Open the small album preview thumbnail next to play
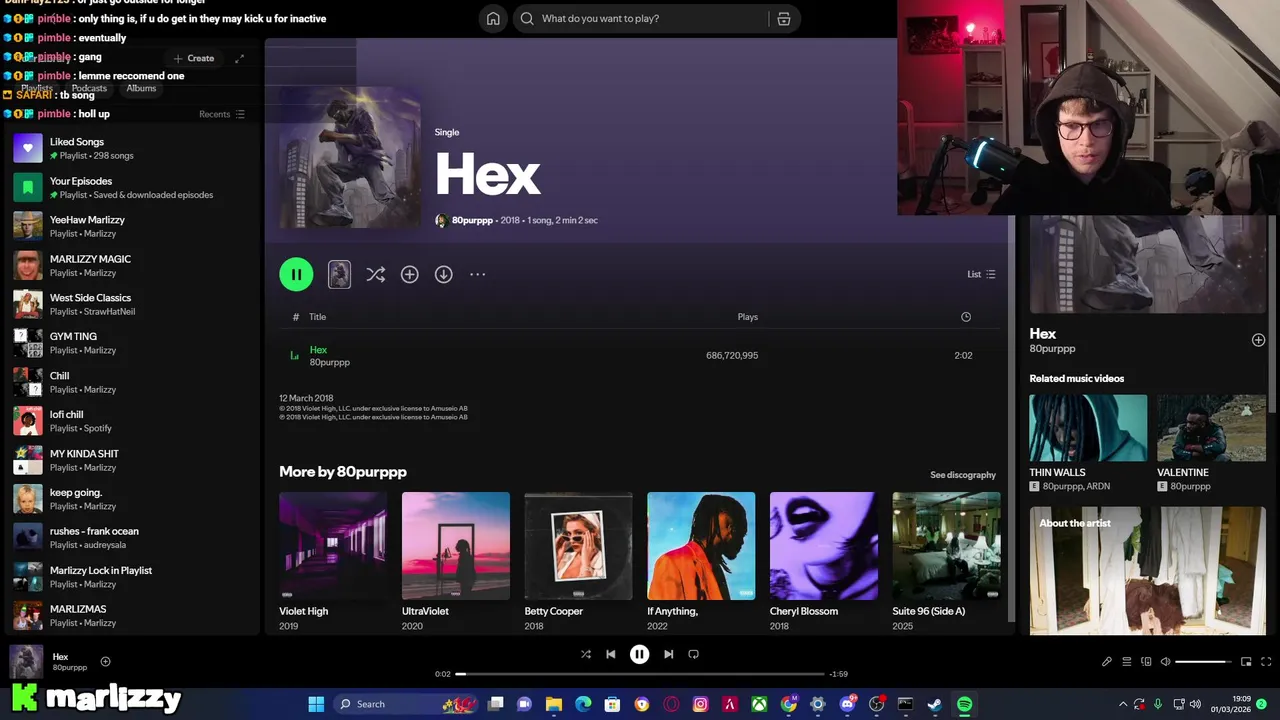This screenshot has height=720, width=1280. coord(339,274)
